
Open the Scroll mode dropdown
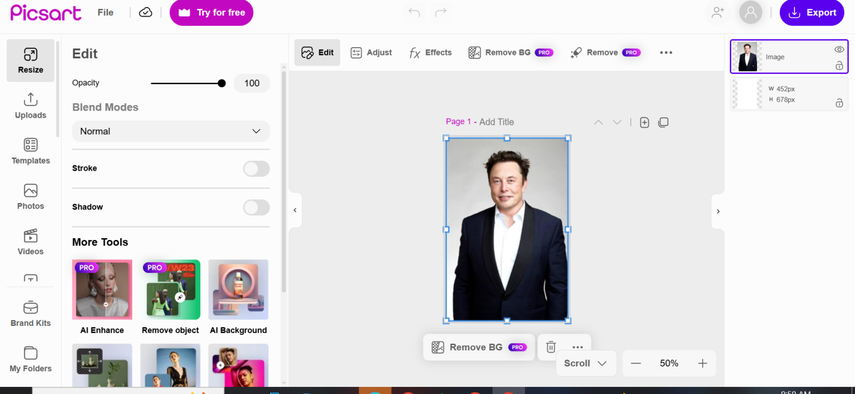click(x=586, y=363)
